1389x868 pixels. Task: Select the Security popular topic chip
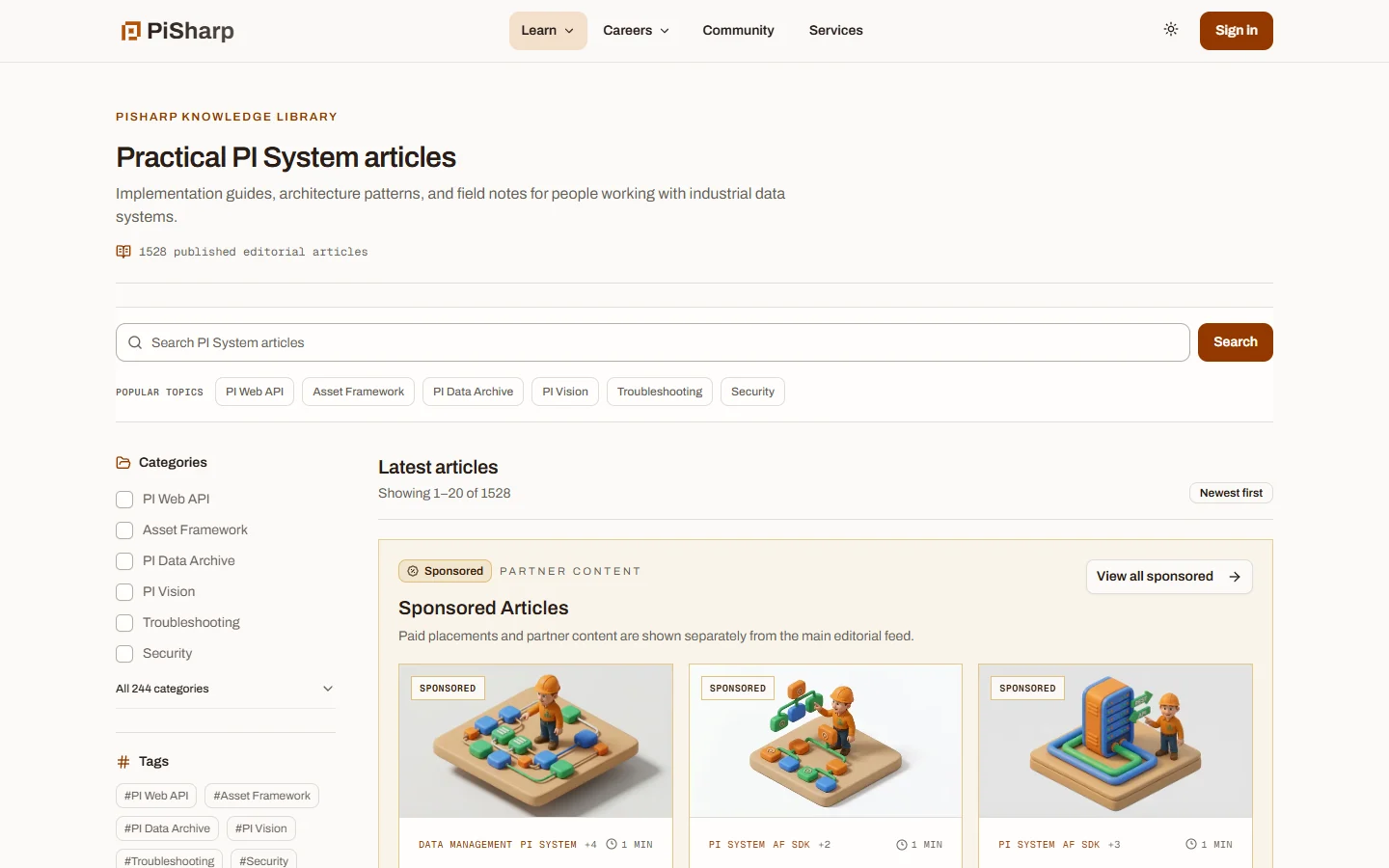[x=752, y=392]
